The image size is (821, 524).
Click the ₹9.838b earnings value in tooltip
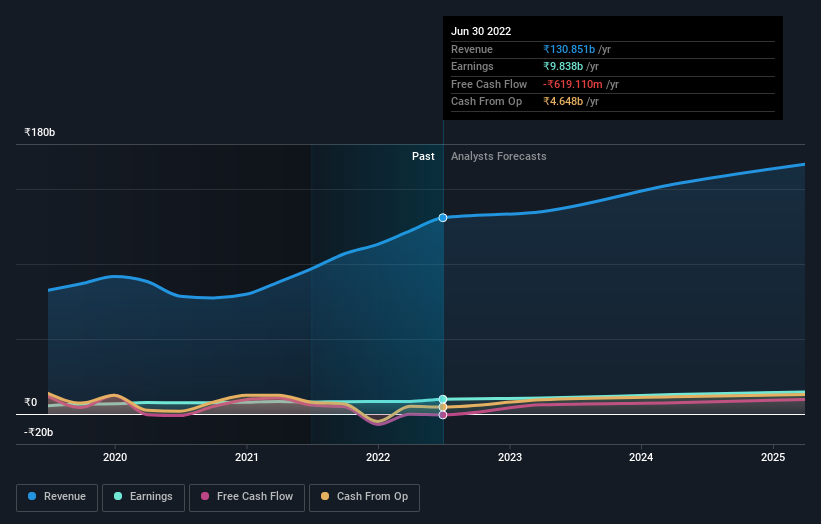pos(563,66)
